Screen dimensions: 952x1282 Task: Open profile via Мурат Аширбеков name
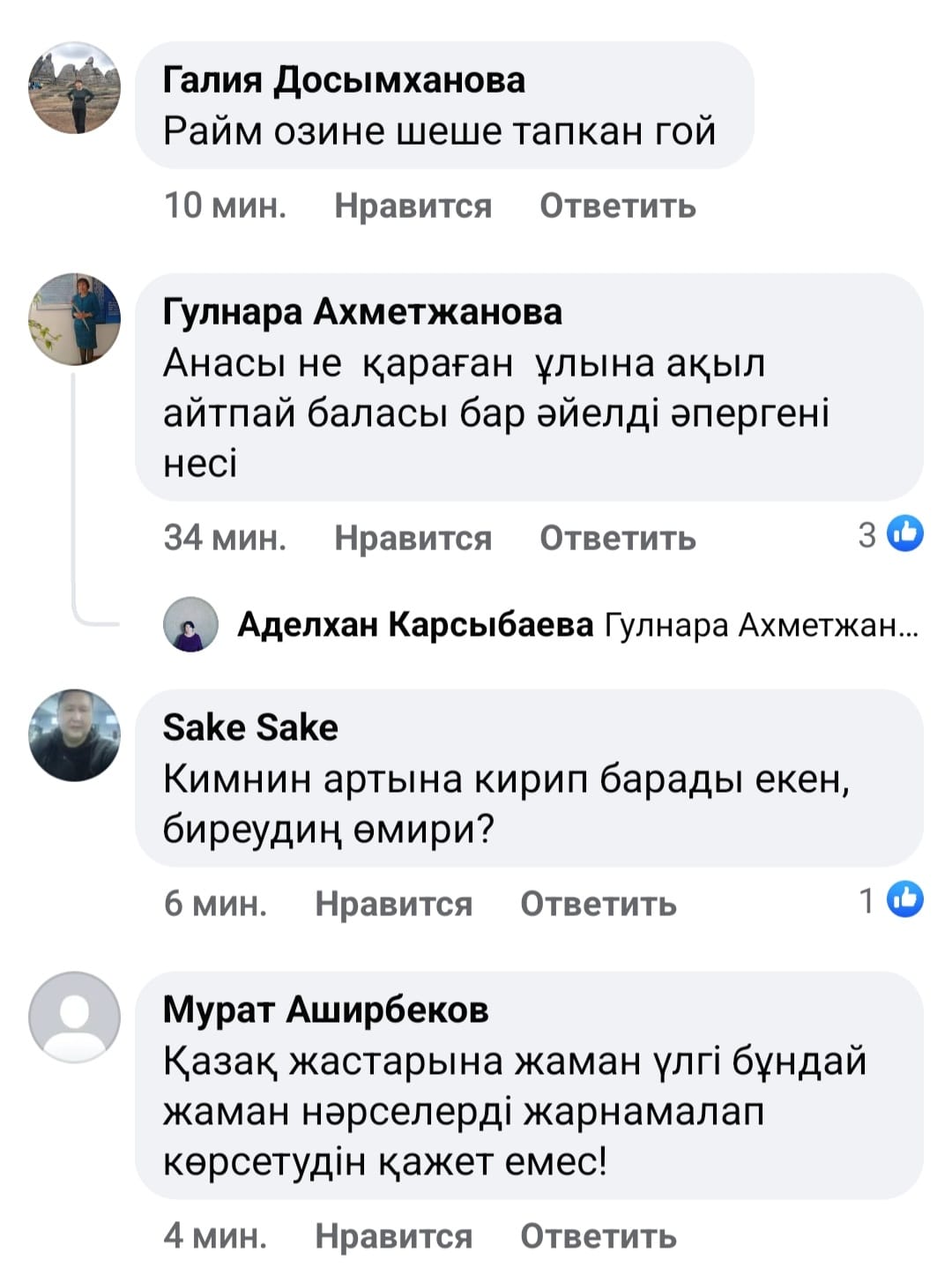(x=325, y=1010)
